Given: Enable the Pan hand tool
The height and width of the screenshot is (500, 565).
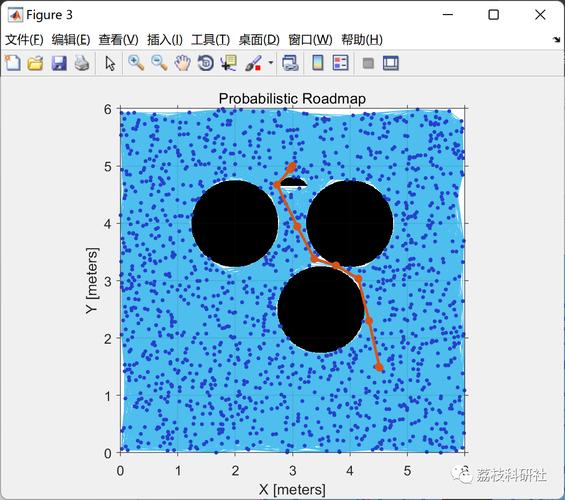Looking at the screenshot, I should [182, 63].
